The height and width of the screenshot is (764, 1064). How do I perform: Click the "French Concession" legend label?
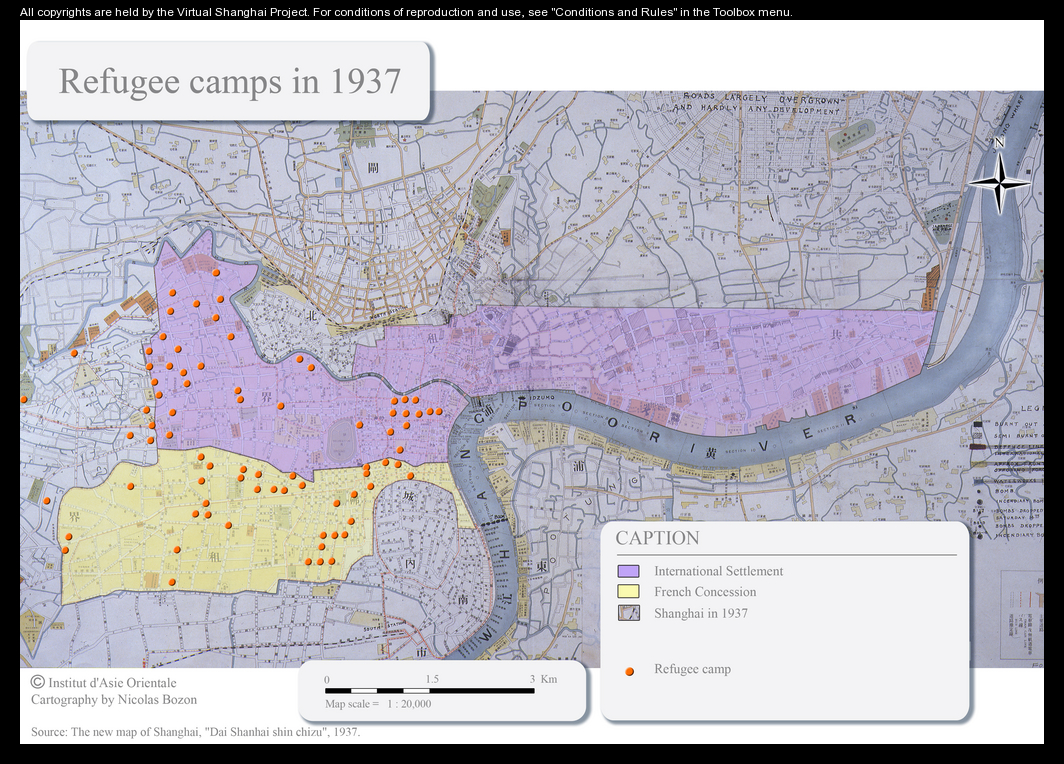click(x=705, y=592)
